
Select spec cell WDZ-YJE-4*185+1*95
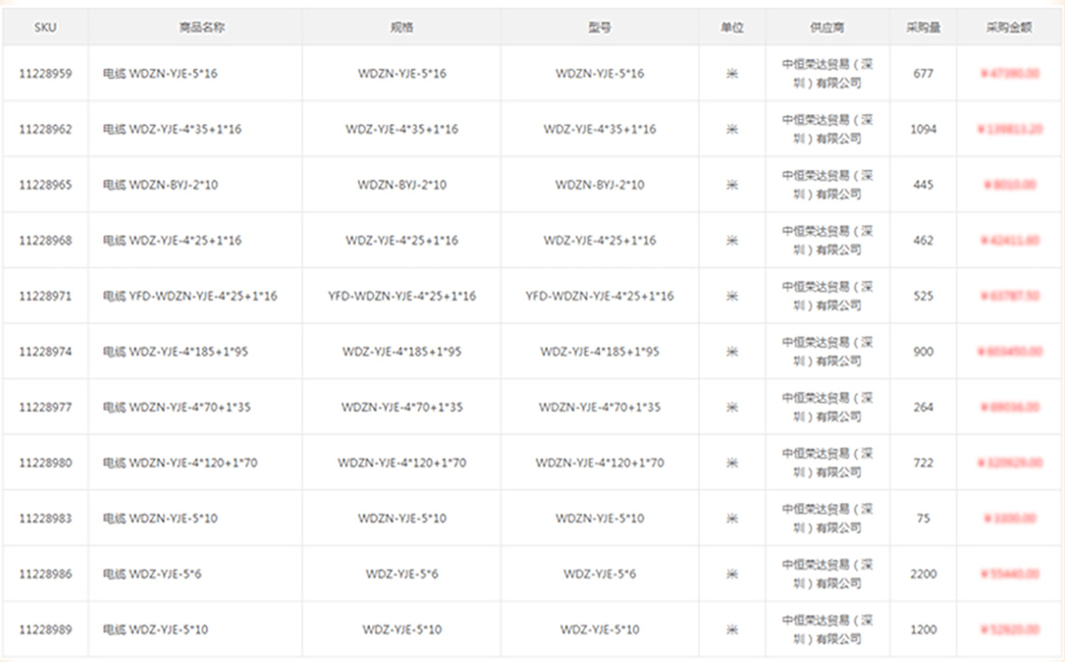click(401, 352)
